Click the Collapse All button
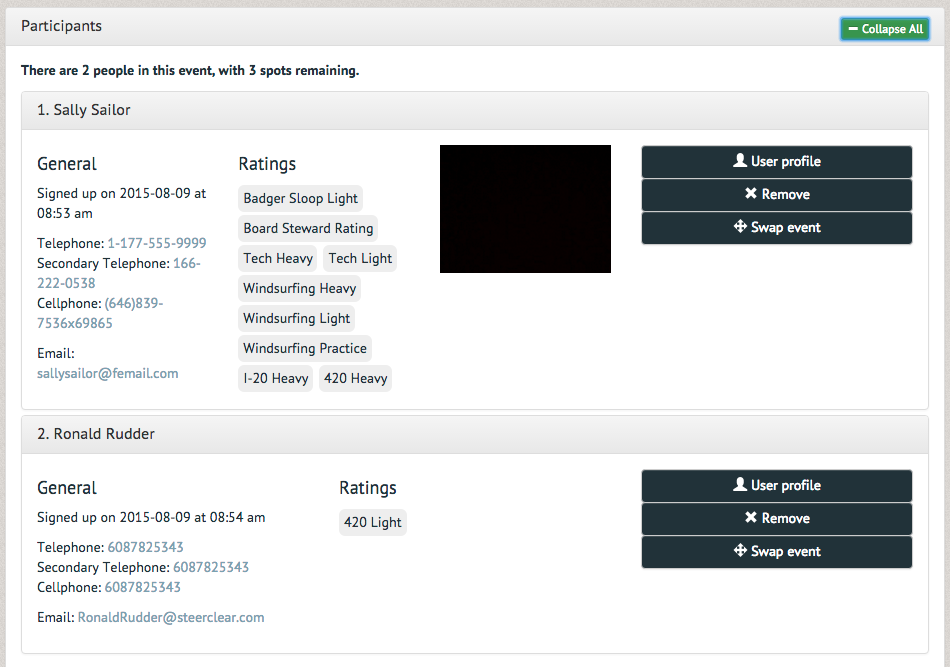950x667 pixels. click(885, 28)
